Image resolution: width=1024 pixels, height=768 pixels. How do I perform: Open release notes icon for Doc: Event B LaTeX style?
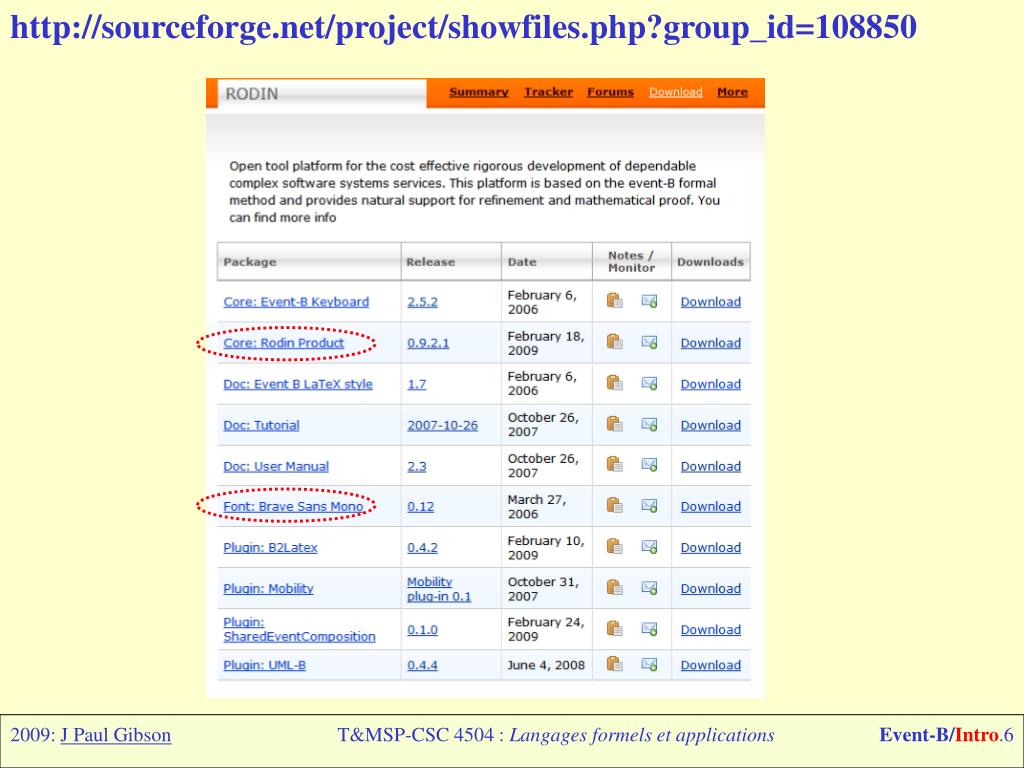point(615,383)
